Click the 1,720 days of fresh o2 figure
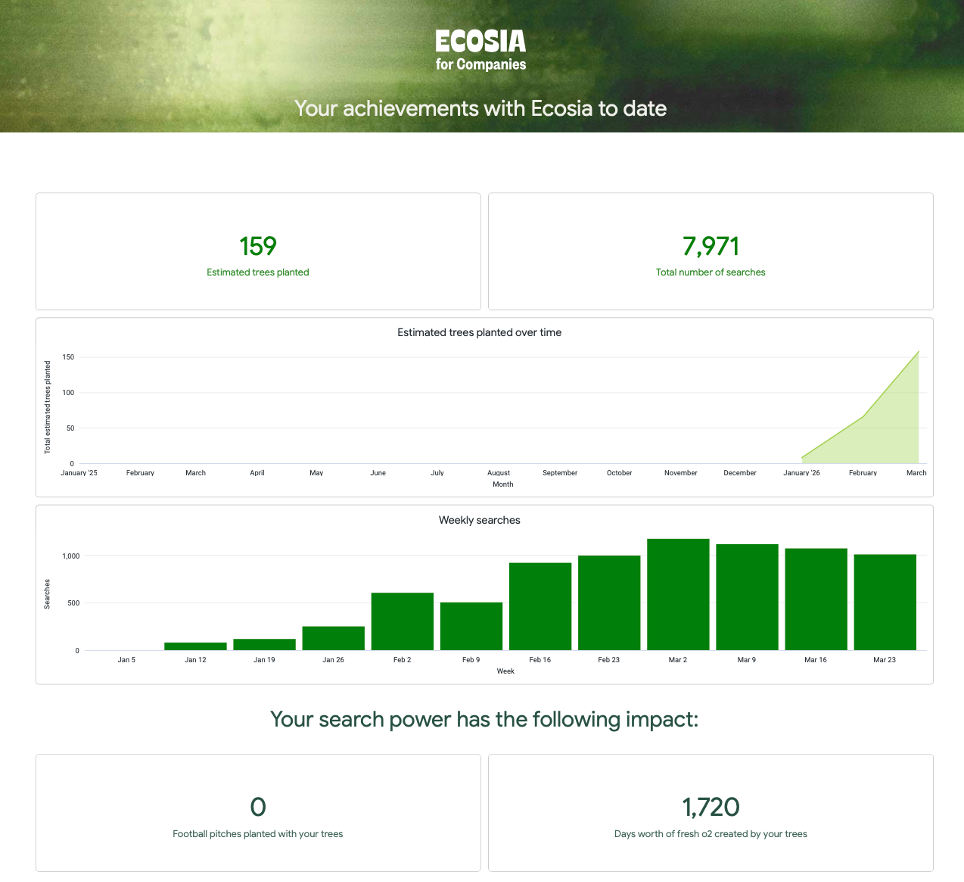This screenshot has height=882, width=964. [x=710, y=807]
